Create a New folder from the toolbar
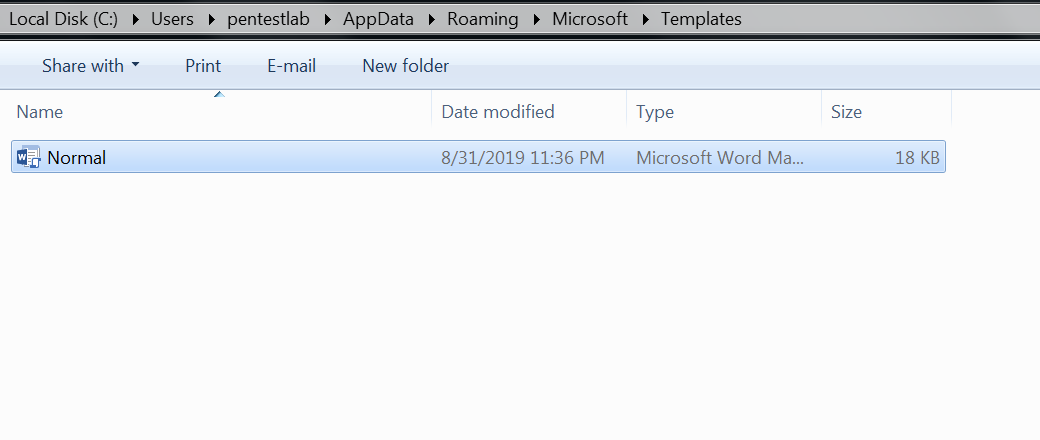The width and height of the screenshot is (1040, 440). (405, 66)
